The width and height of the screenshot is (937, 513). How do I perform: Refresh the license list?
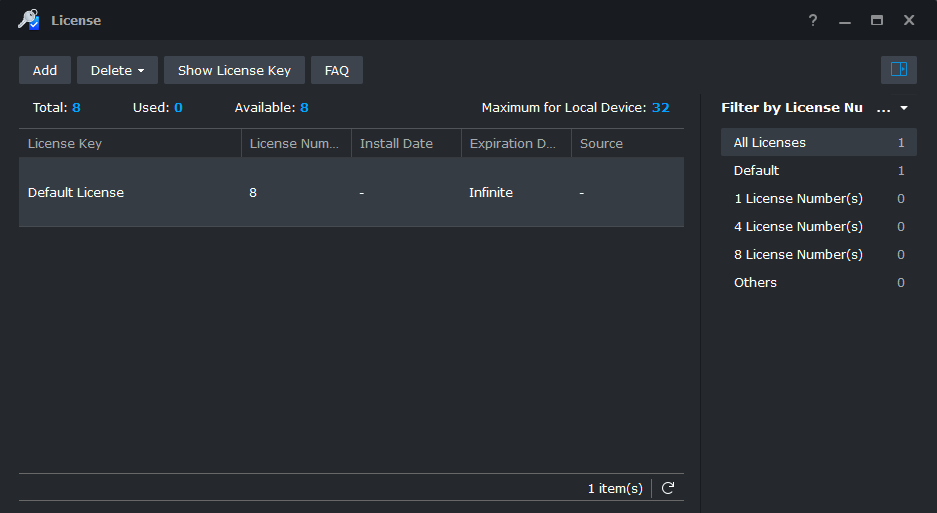click(x=668, y=488)
